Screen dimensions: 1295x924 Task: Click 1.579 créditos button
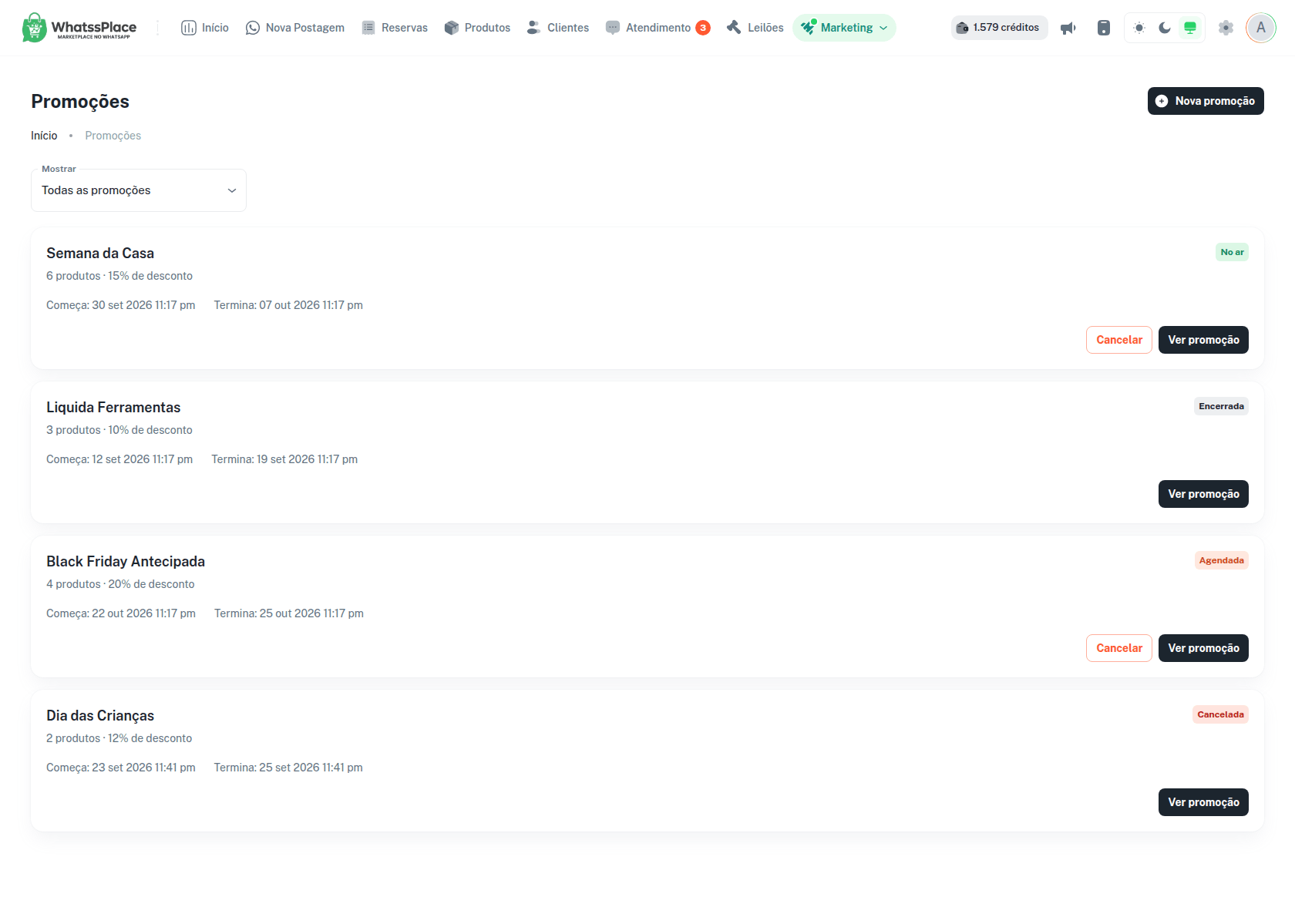(999, 28)
